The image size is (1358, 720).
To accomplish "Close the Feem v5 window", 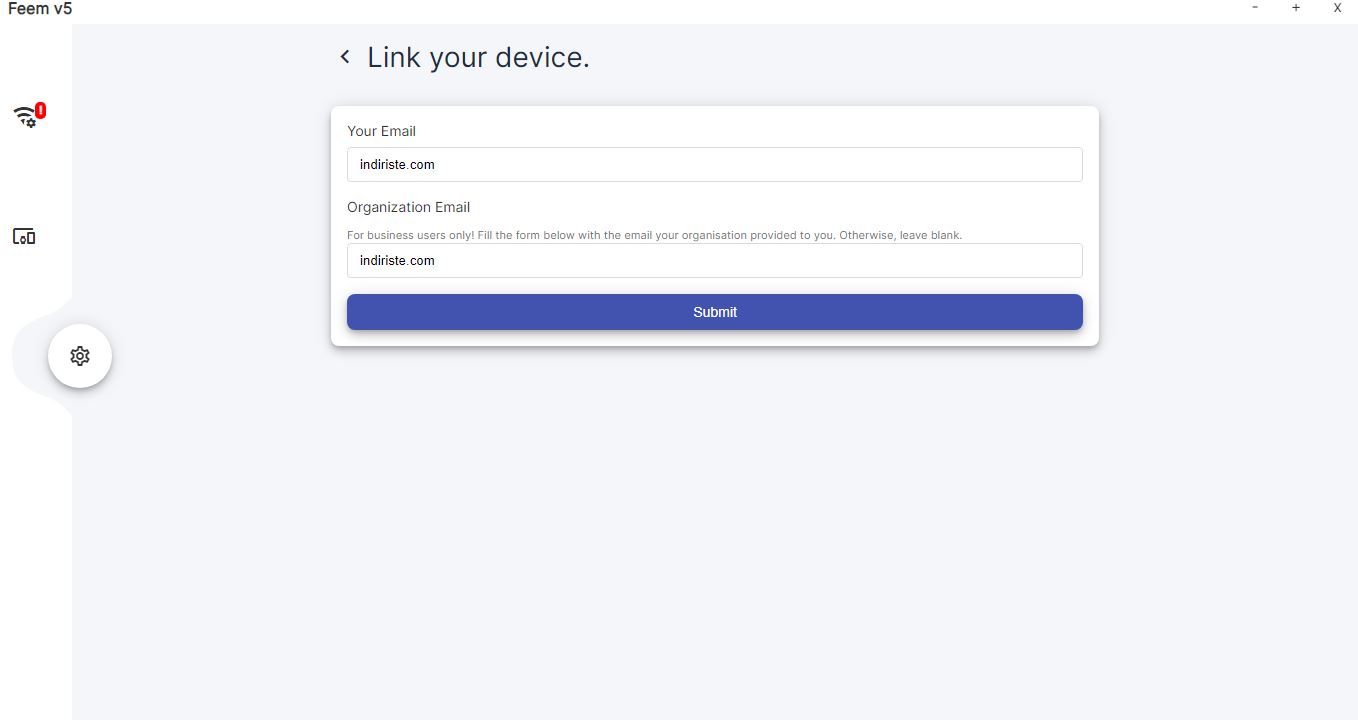I will pos(1337,8).
